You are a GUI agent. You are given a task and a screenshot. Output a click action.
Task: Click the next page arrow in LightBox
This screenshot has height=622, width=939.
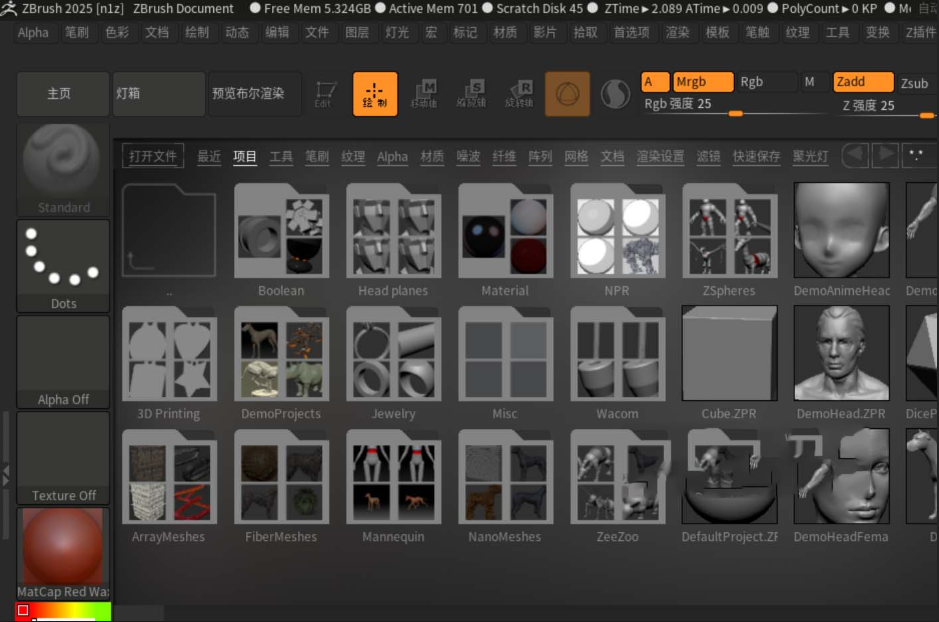pos(885,156)
